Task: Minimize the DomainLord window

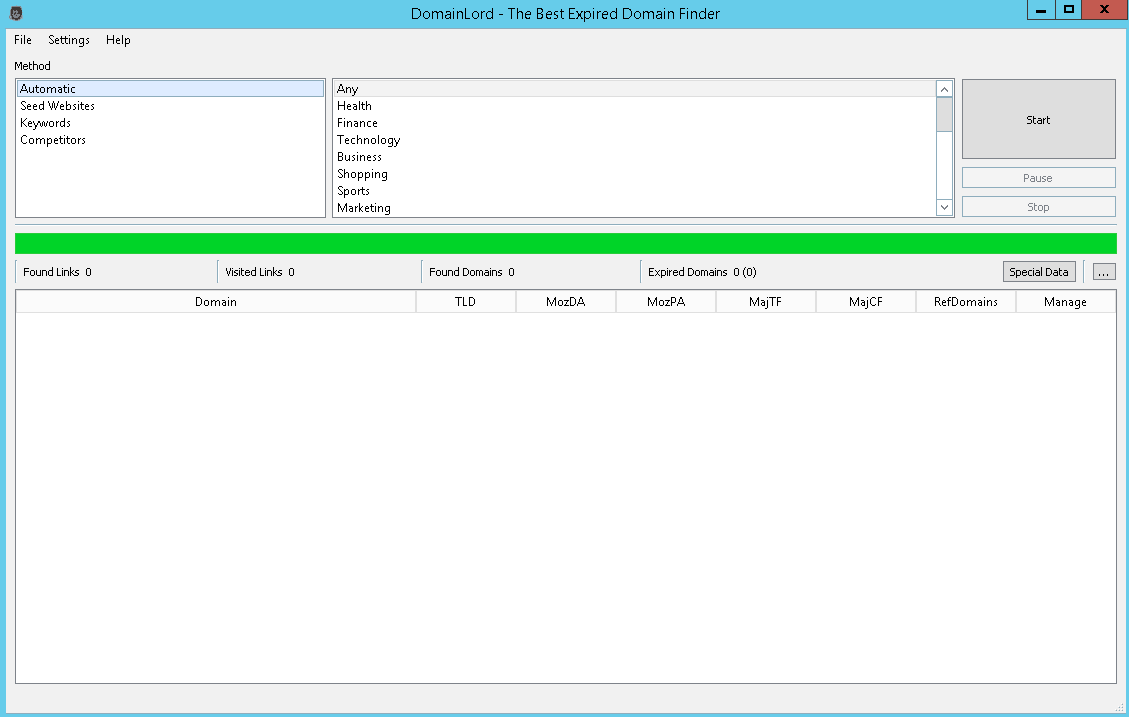Action: (1041, 10)
